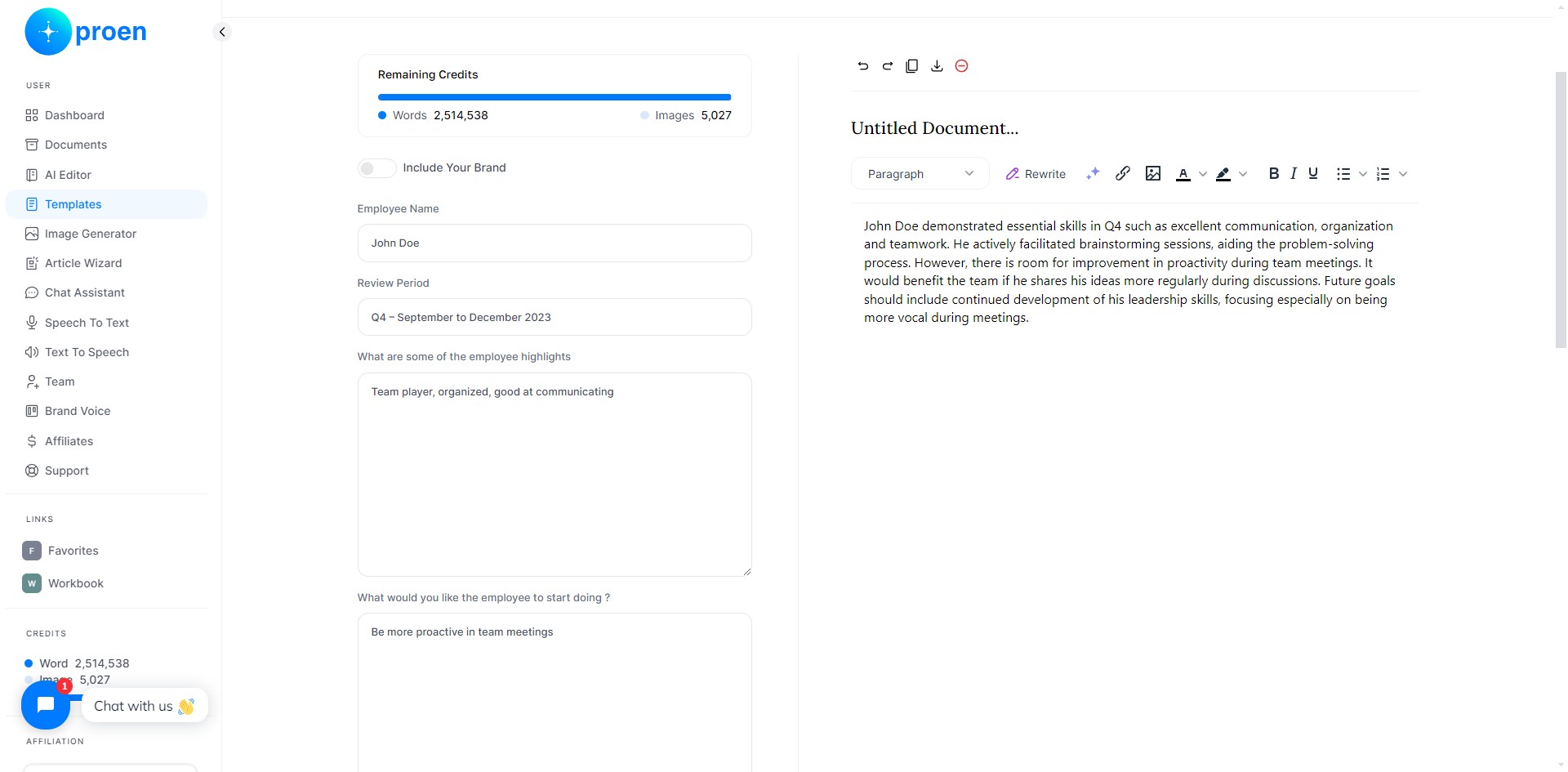Toggle underline formatting
This screenshot has width=1568, height=772.
pos(1313,173)
